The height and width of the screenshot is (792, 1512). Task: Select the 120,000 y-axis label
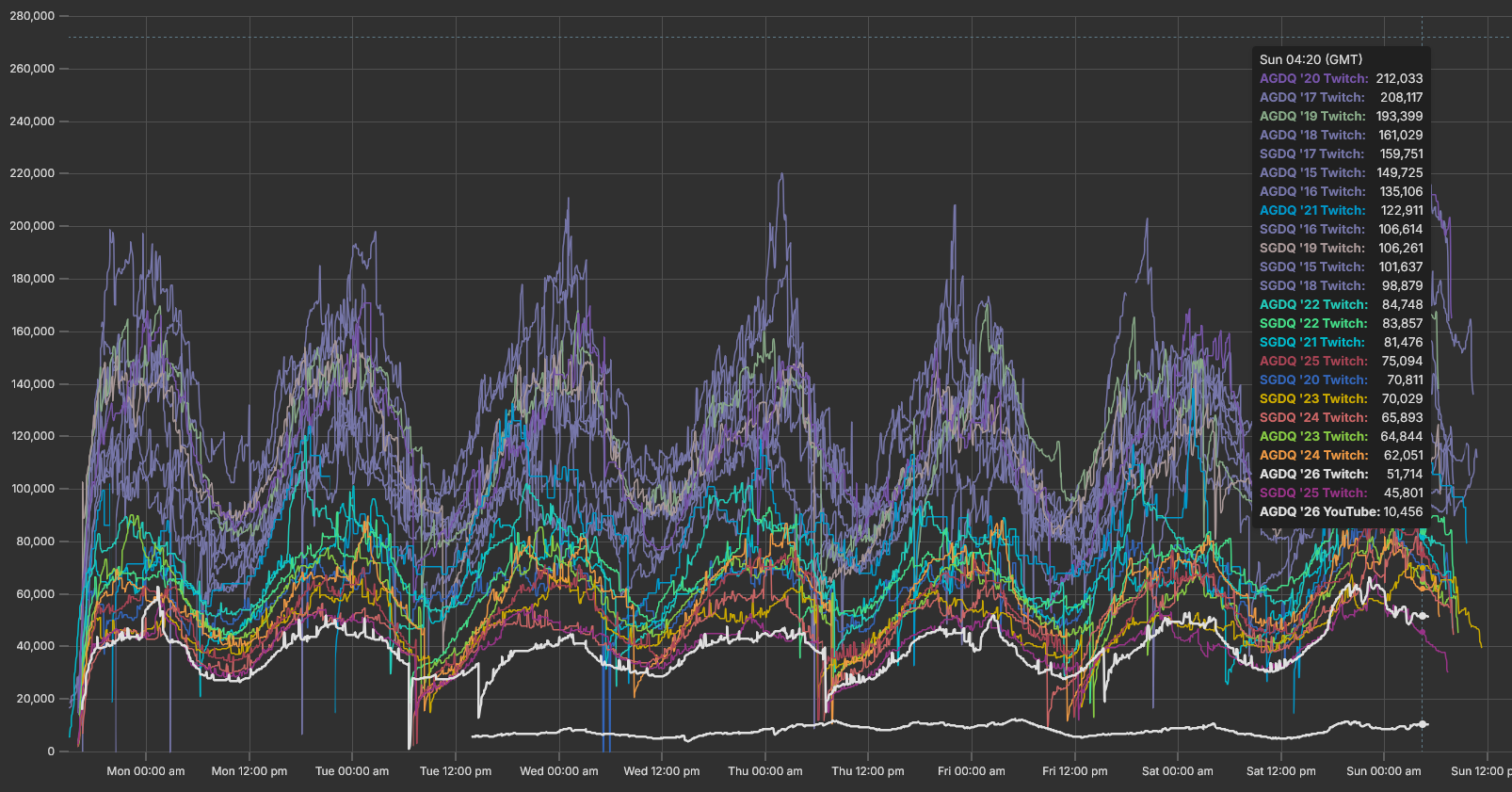click(x=32, y=436)
